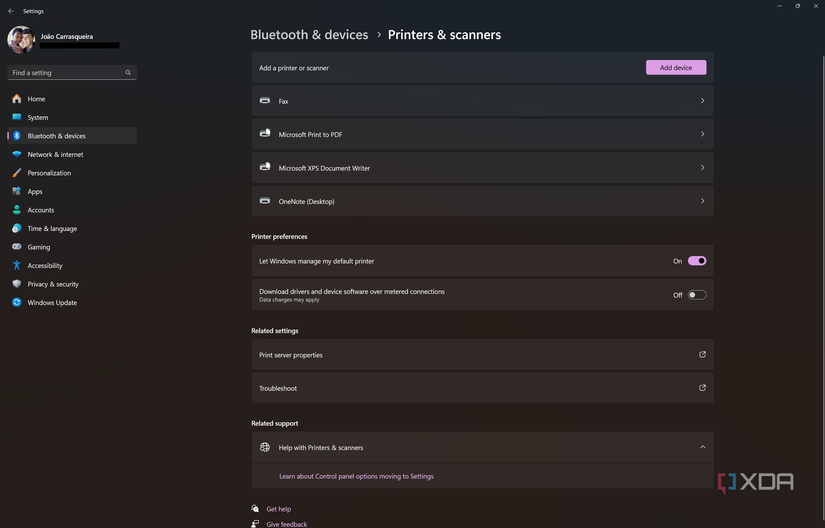
Task: Select Personalization menu label
Action: tap(49, 173)
